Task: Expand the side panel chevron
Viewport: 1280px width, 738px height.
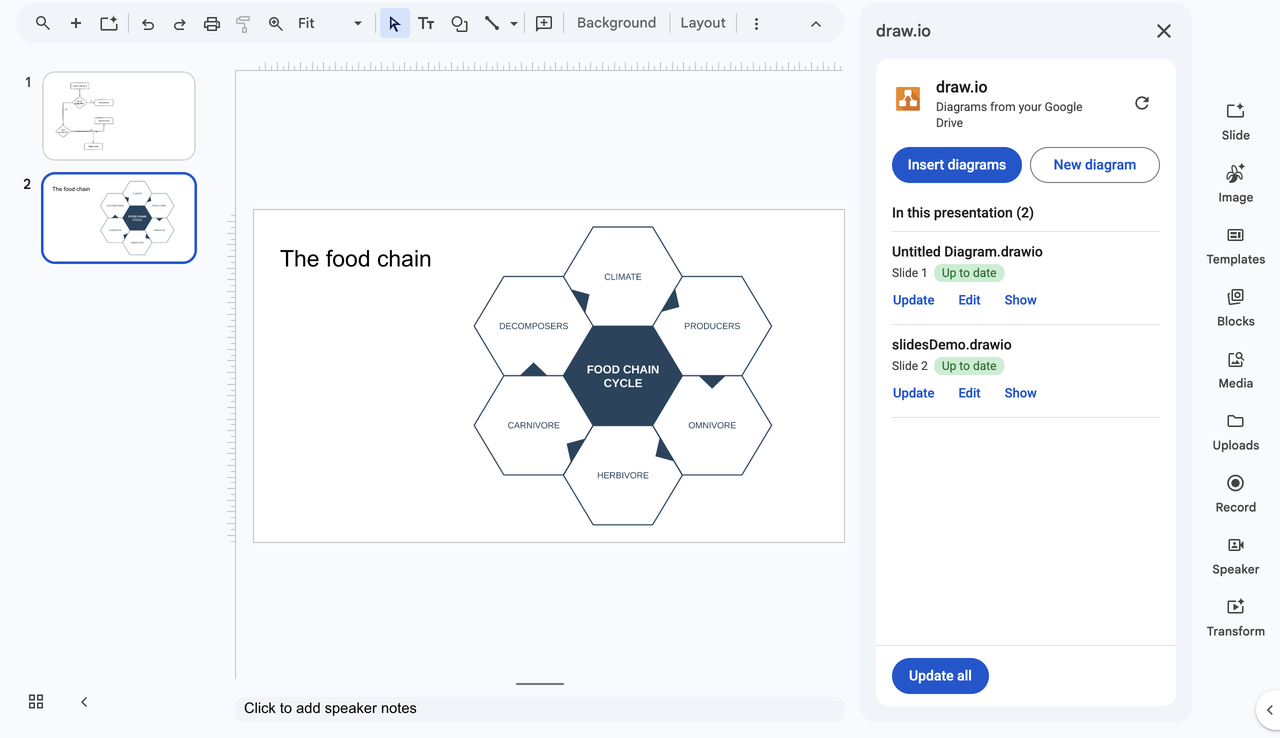Action: pos(1269,710)
